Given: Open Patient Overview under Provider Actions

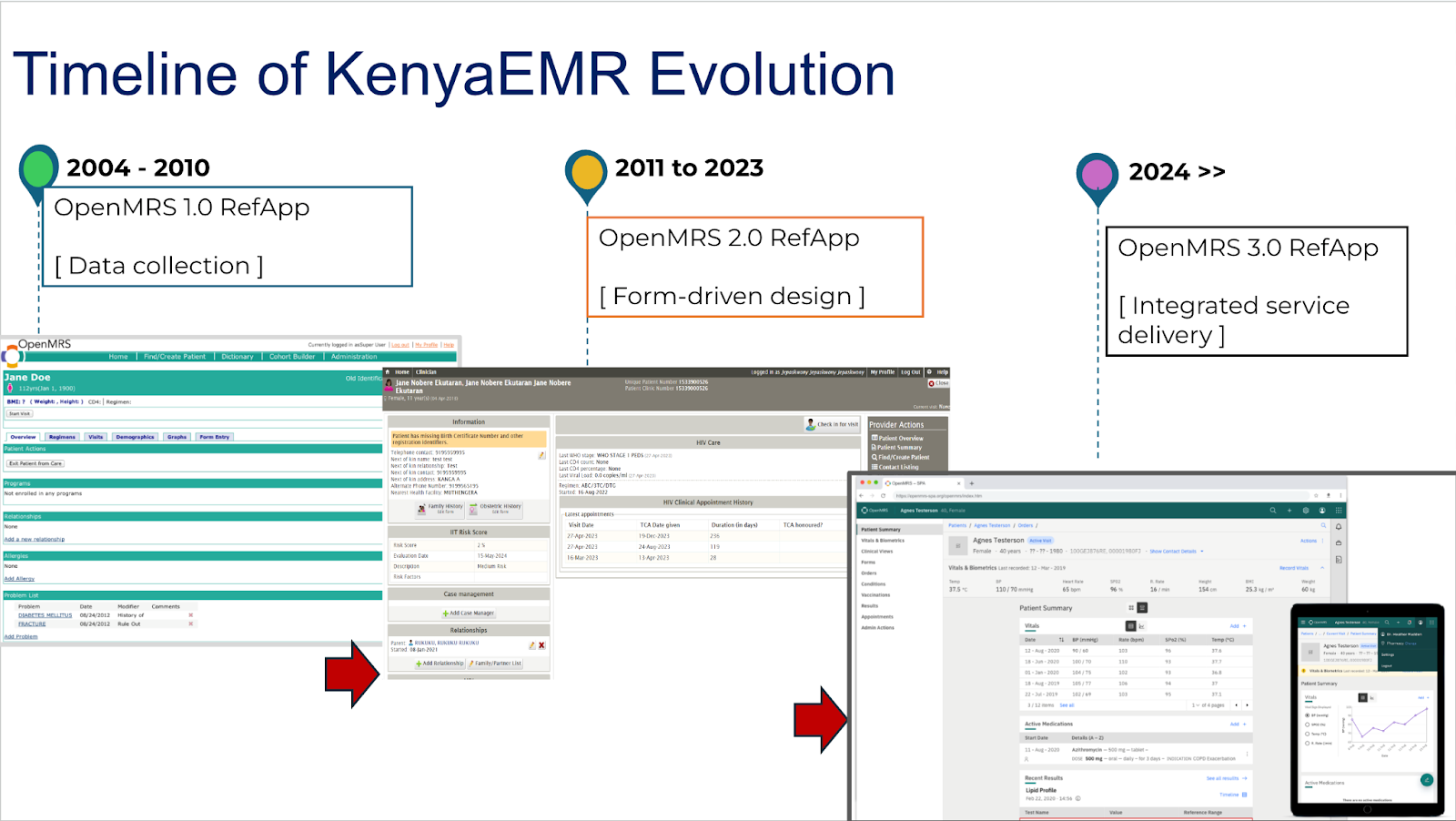Looking at the screenshot, I should click(x=897, y=438).
